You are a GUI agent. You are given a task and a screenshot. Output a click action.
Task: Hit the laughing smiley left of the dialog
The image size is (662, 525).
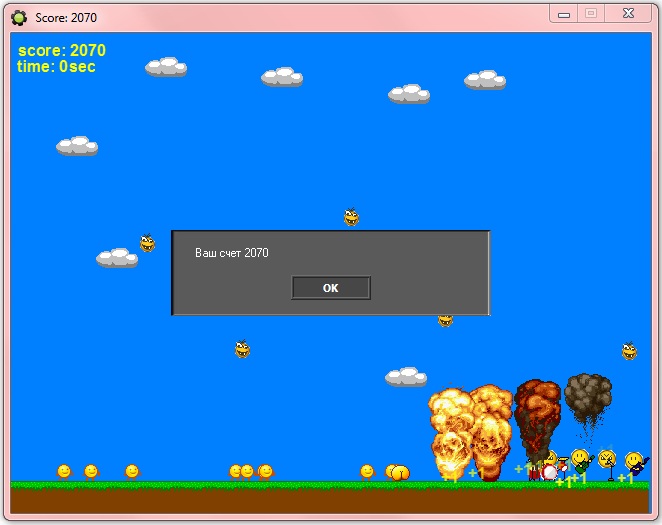click(x=147, y=243)
